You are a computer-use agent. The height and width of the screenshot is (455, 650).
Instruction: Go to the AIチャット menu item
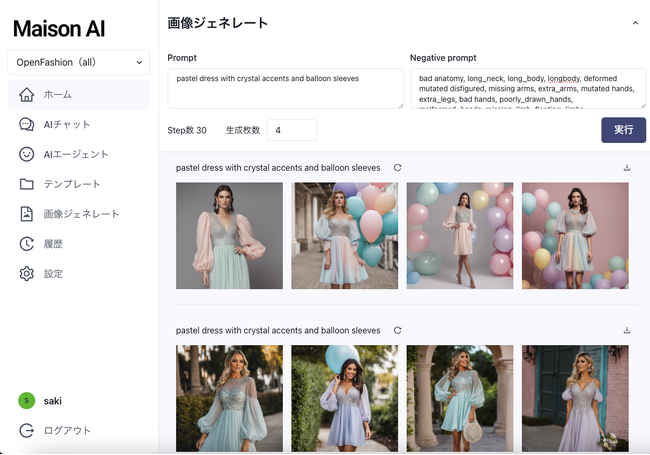67,125
